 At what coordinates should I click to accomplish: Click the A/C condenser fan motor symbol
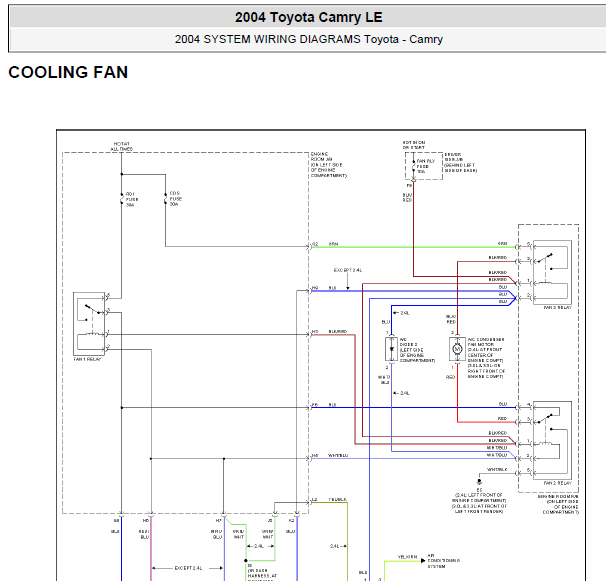(x=457, y=349)
